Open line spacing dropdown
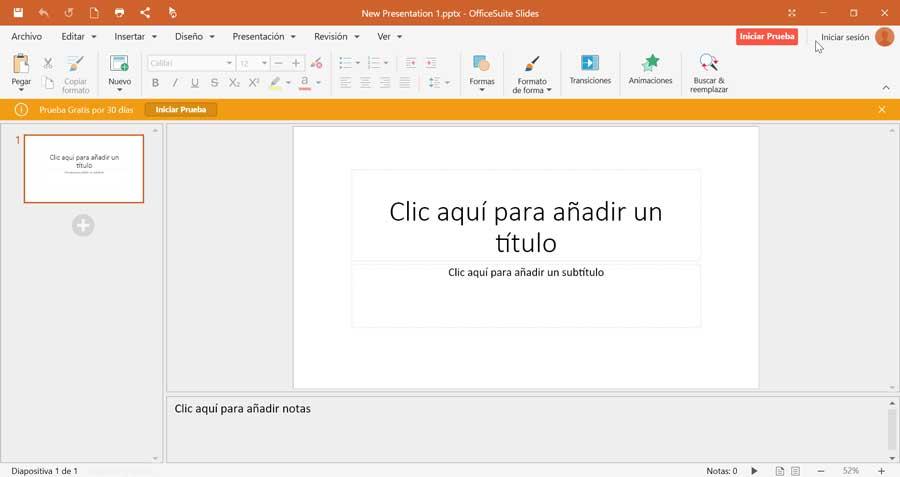This screenshot has width=900, height=477. [x=447, y=83]
